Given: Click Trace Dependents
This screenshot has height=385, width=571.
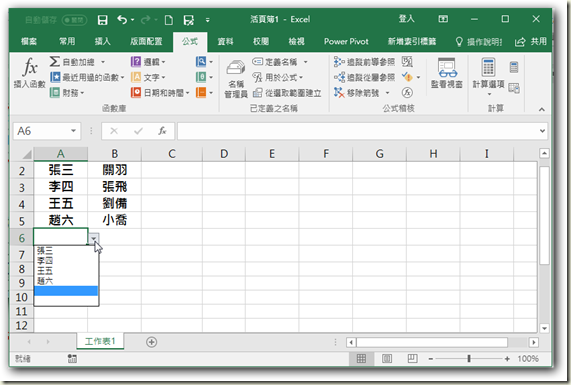Looking at the screenshot, I should (x=365, y=77).
